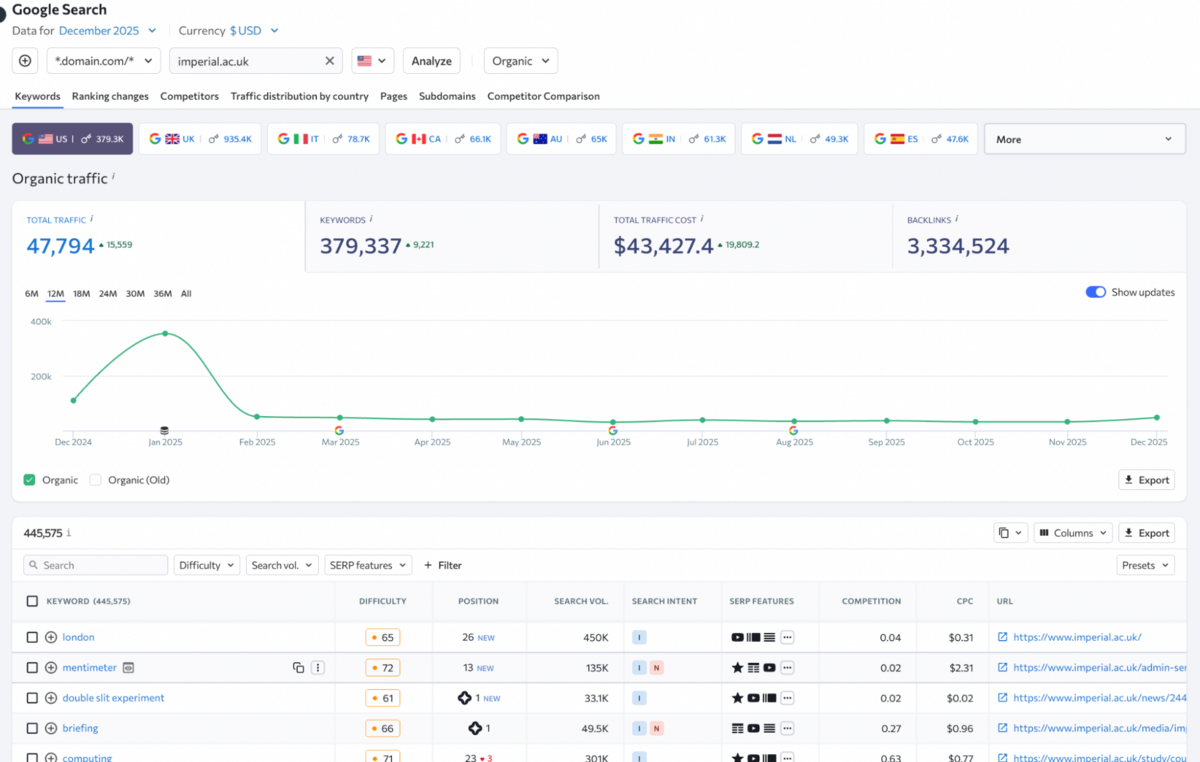Open the Search vol. filter dropdown
1200x762 pixels.
pyautogui.click(x=282, y=565)
